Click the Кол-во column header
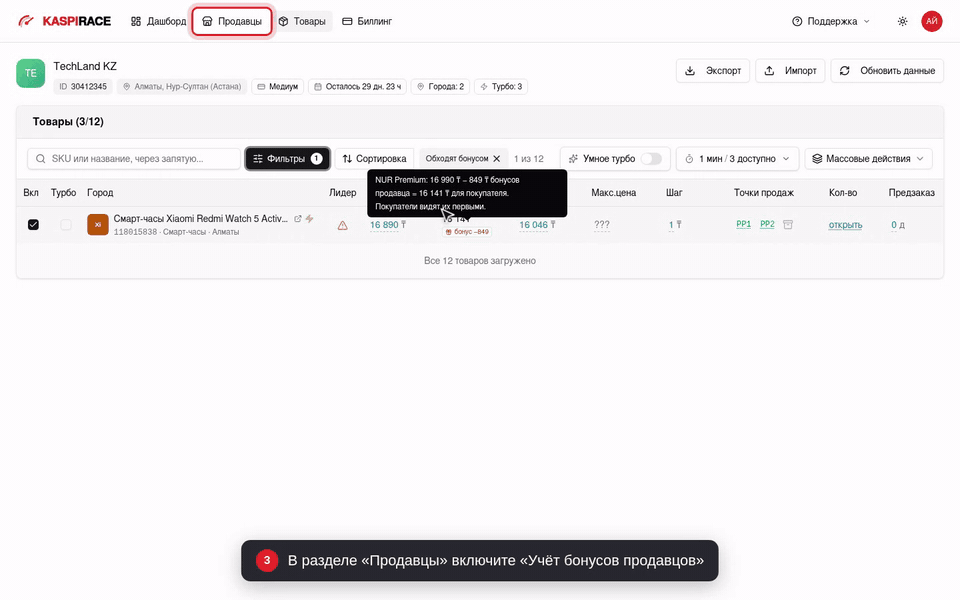960x600 pixels. pyautogui.click(x=842, y=192)
